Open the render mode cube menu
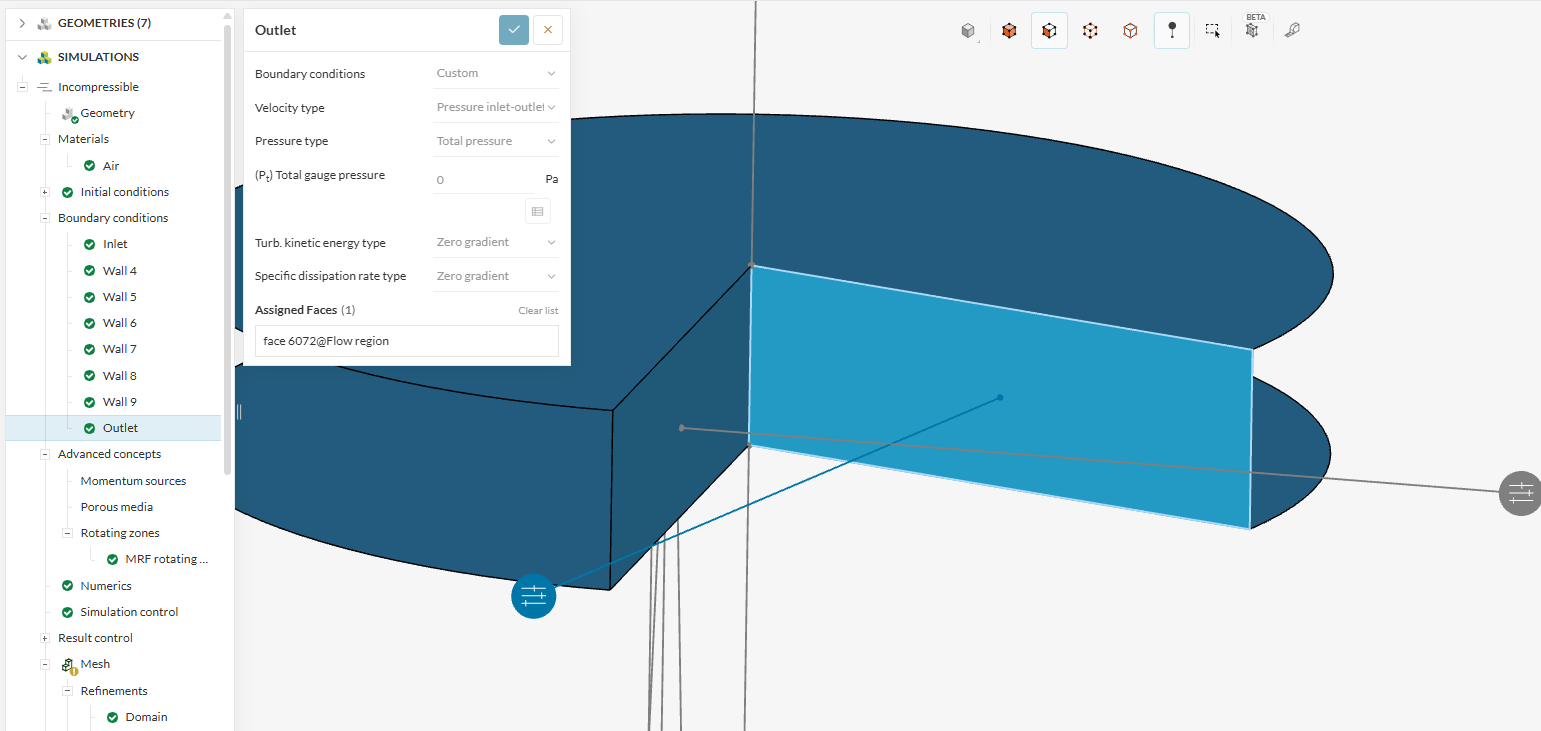The width and height of the screenshot is (1541, 731). pos(968,31)
